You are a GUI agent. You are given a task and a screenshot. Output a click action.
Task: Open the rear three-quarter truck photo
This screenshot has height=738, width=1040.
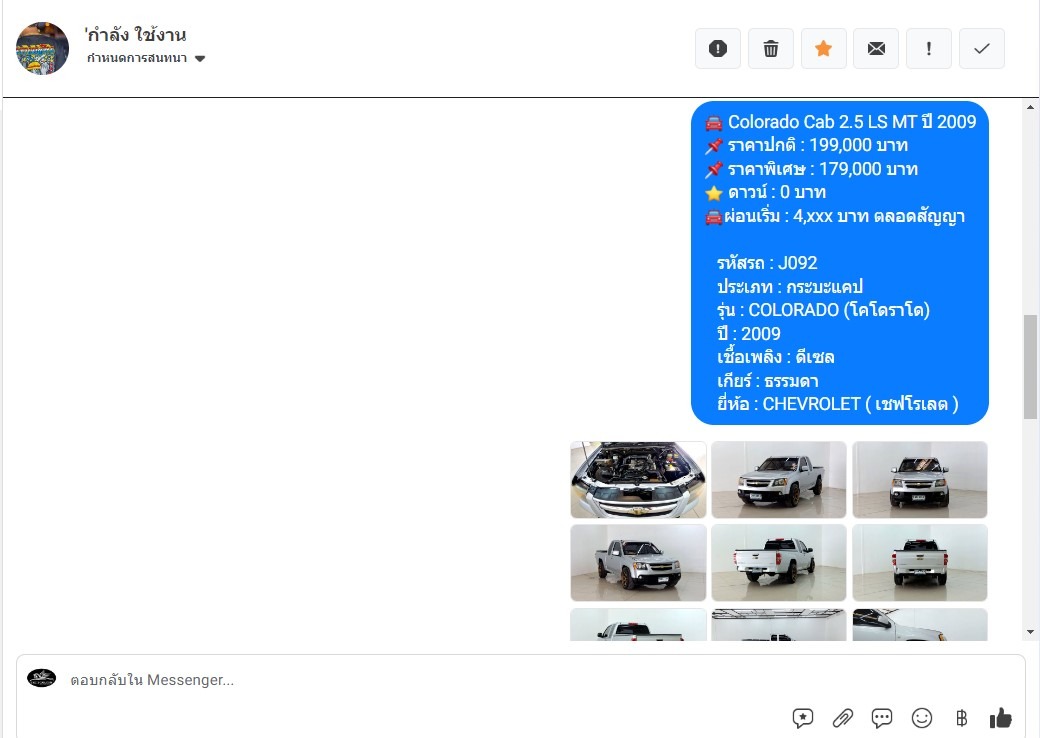(x=779, y=563)
